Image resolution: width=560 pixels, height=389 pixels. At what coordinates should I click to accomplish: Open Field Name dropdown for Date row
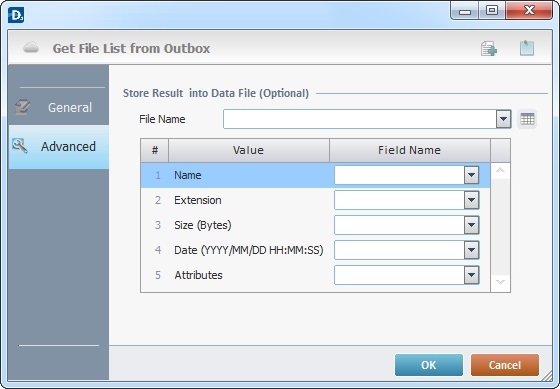pyautogui.click(x=471, y=250)
